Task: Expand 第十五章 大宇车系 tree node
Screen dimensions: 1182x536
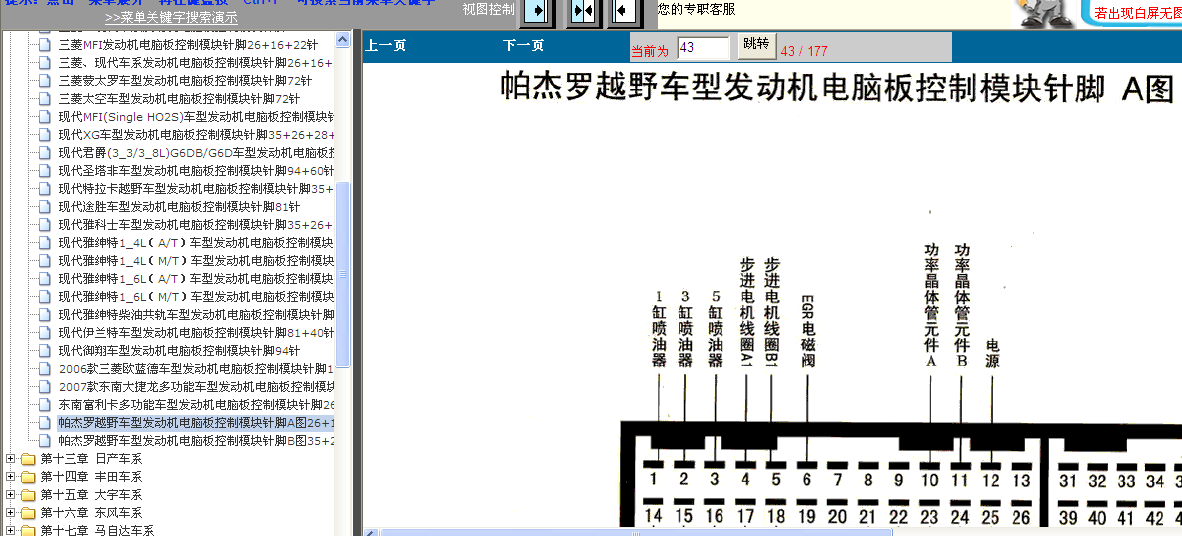Action: 11,495
